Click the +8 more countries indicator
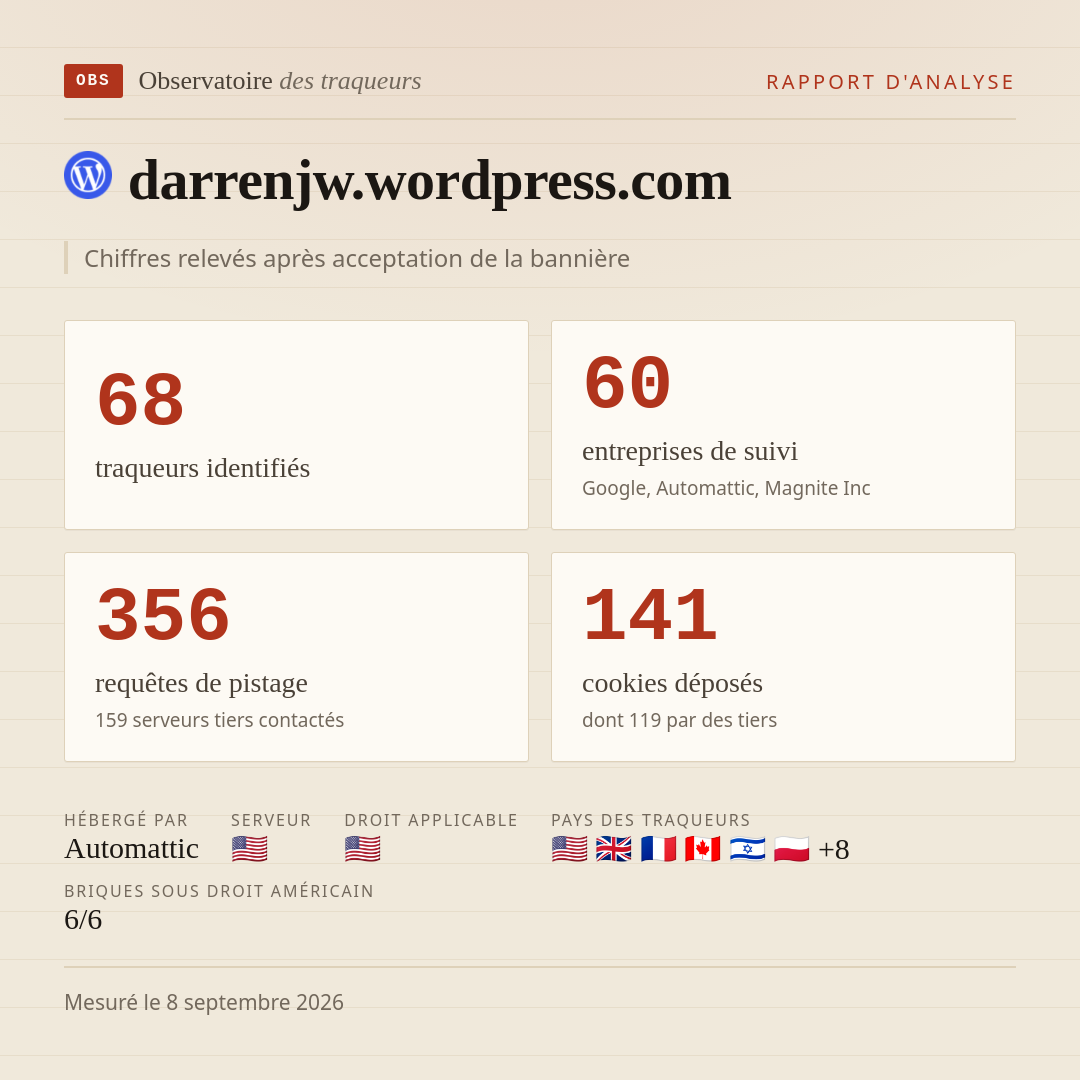Viewport: 1080px width, 1080px height. pyautogui.click(x=833, y=849)
